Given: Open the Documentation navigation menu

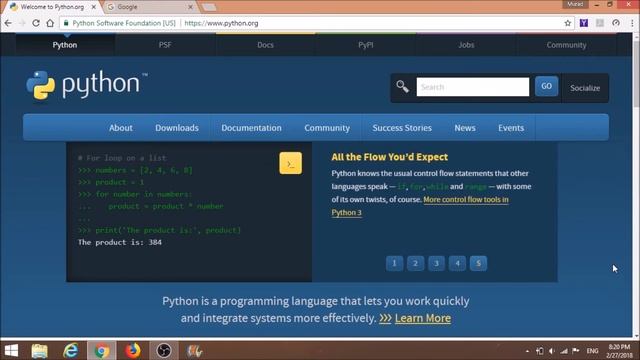Looking at the screenshot, I should (x=251, y=128).
